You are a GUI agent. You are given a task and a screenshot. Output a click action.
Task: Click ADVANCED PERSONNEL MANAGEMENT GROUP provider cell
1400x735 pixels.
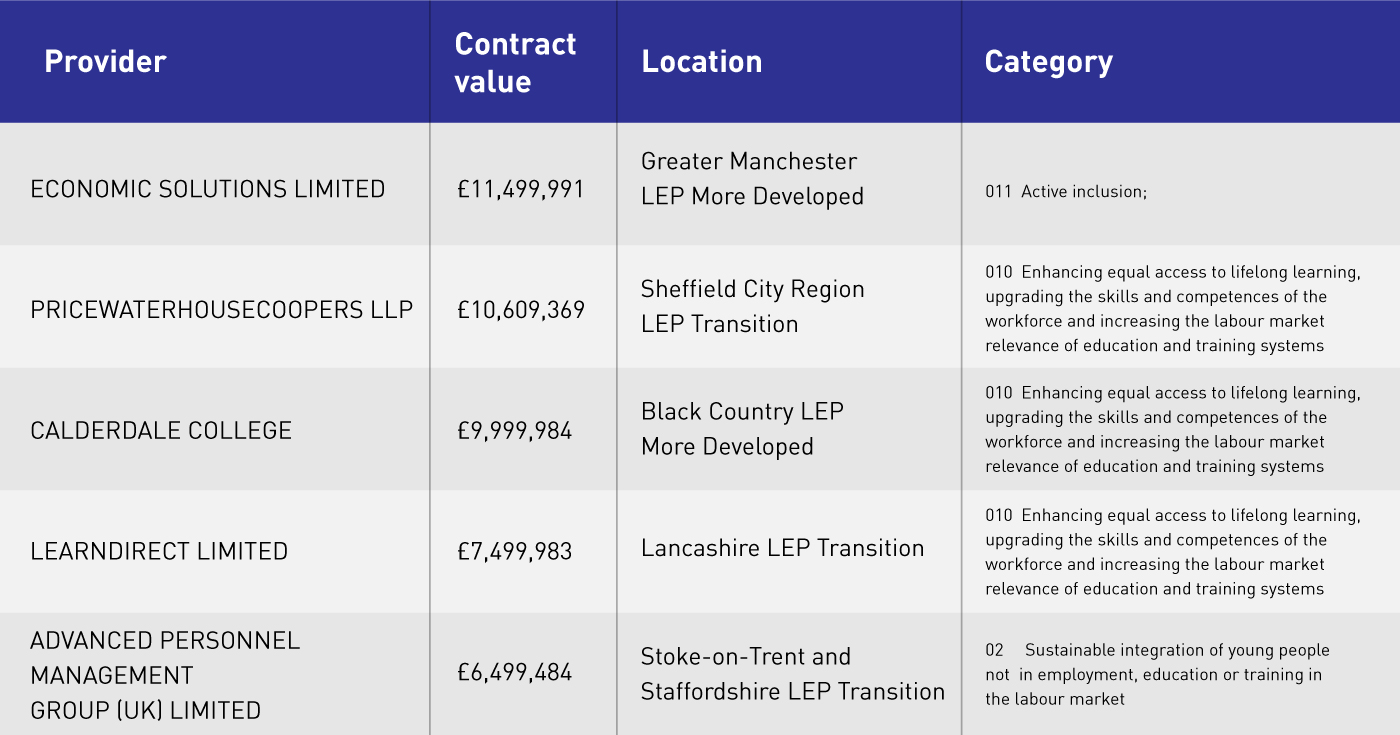pos(165,675)
